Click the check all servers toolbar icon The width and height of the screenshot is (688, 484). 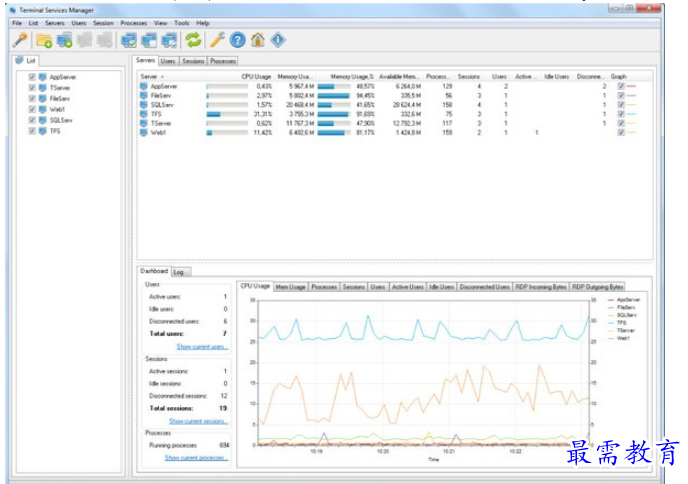click(x=129, y=40)
